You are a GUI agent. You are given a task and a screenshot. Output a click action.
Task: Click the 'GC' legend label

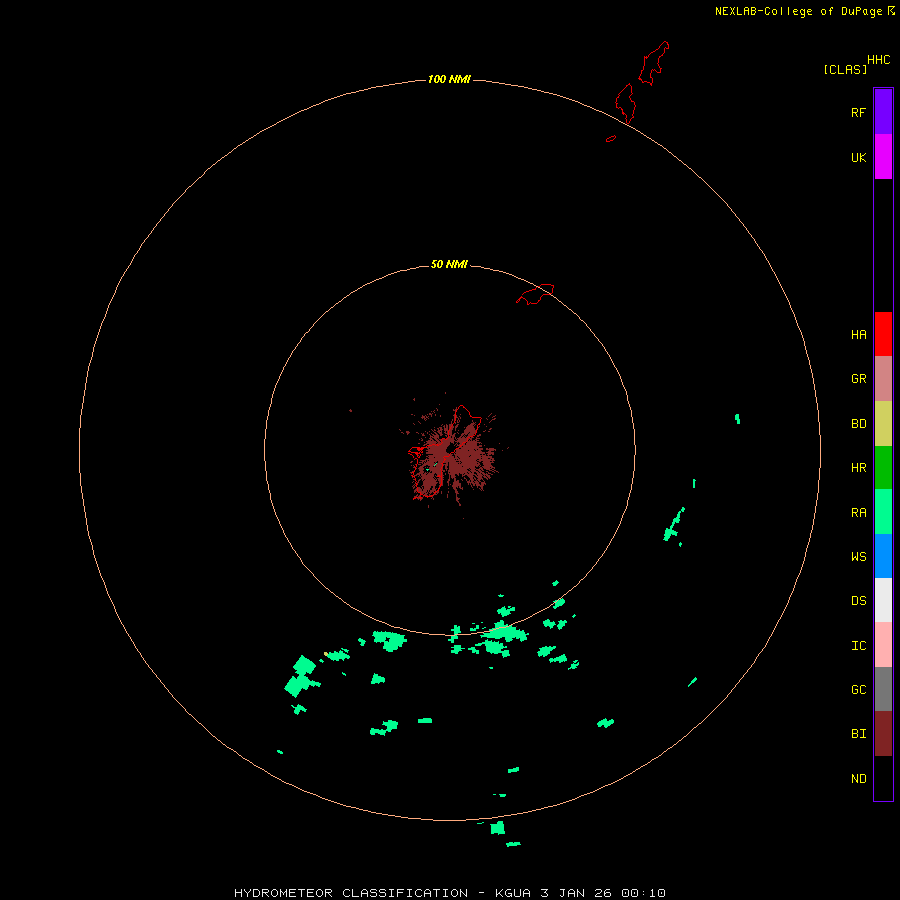pyautogui.click(x=859, y=690)
